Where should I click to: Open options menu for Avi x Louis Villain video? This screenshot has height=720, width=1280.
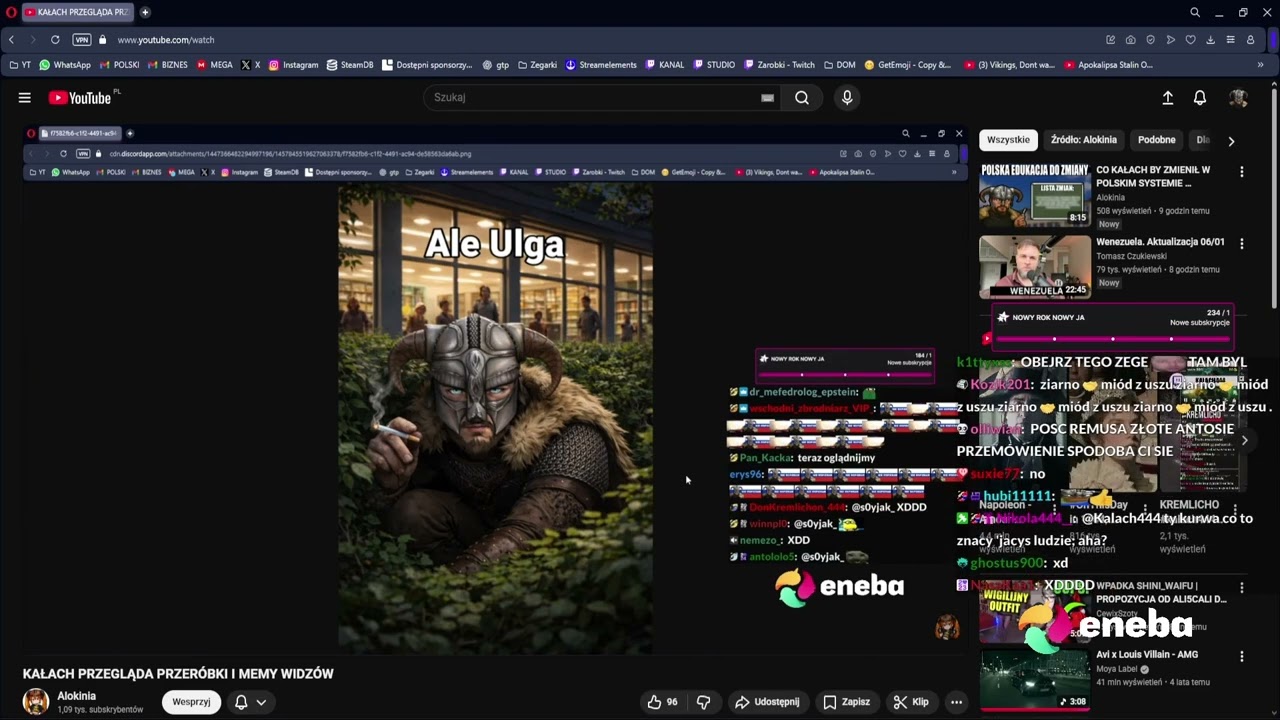click(1242, 657)
